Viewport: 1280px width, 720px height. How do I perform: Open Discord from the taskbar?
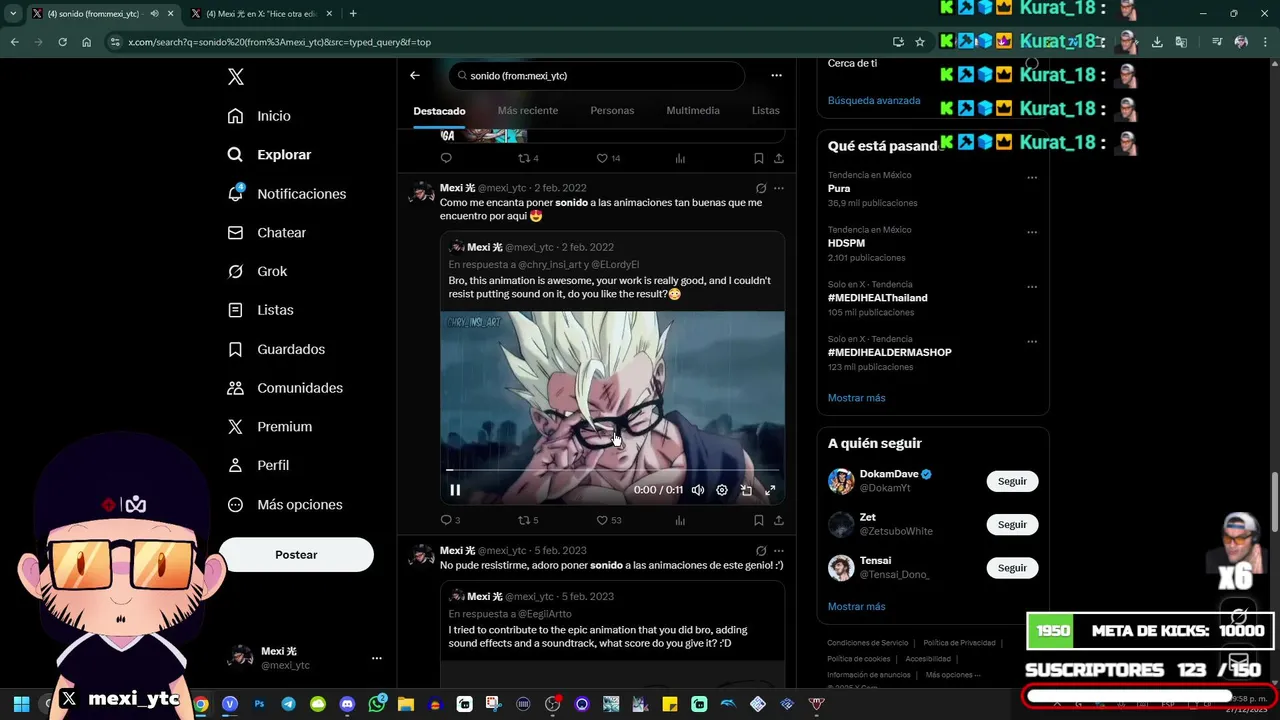(x=347, y=704)
